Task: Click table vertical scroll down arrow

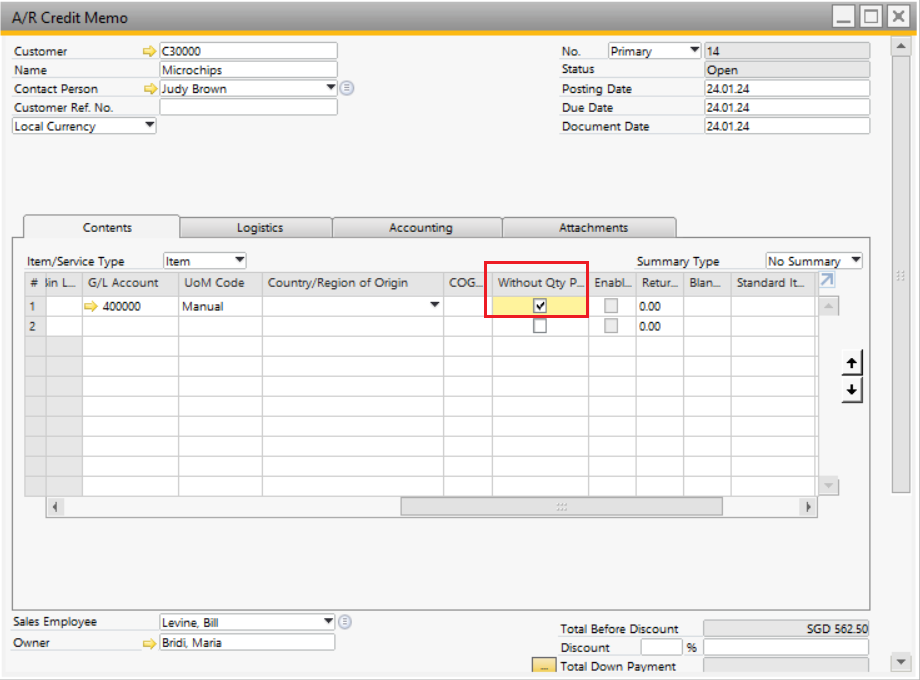Action: 828,486
